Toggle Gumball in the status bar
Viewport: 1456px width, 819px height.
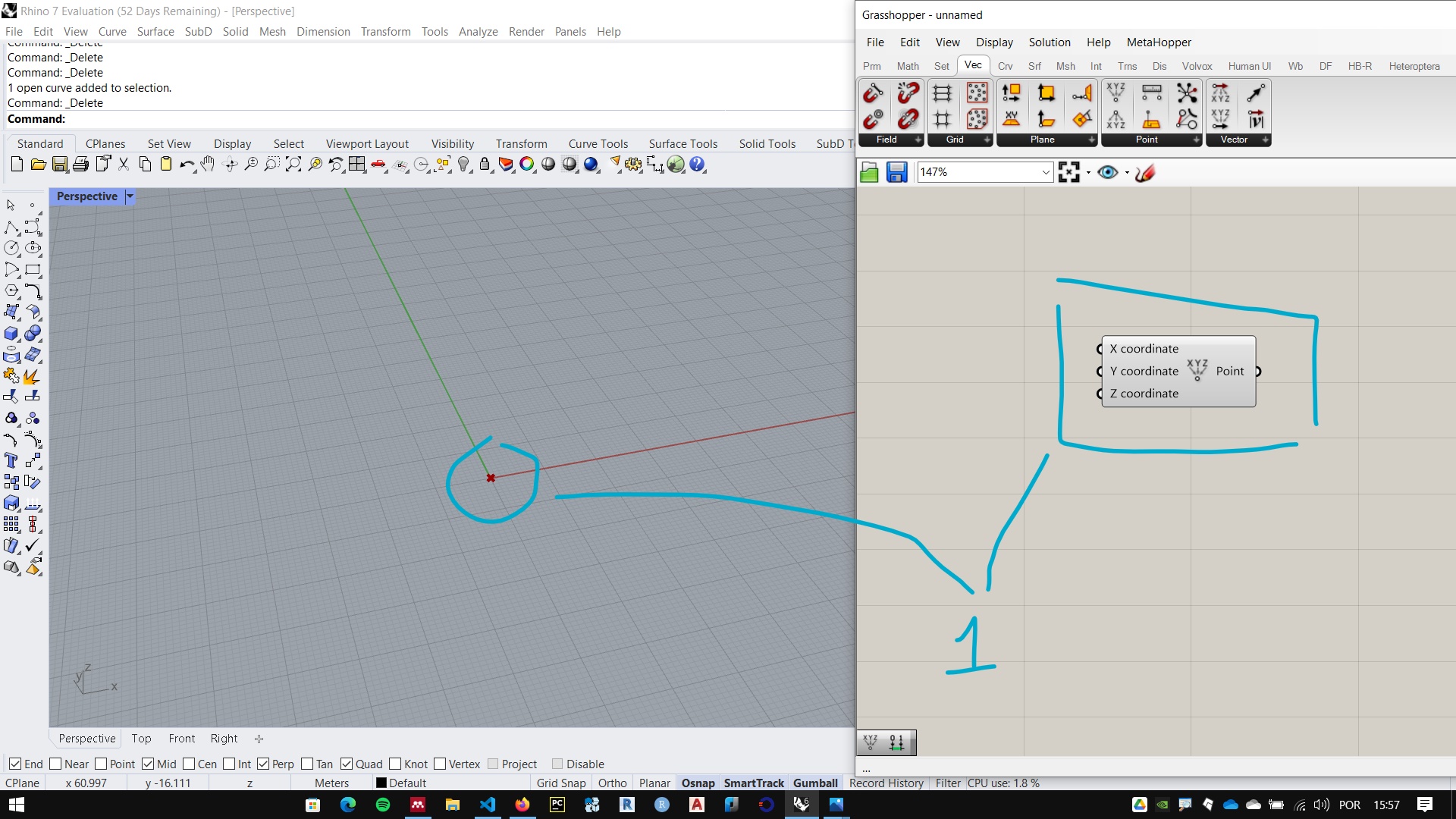tap(815, 783)
